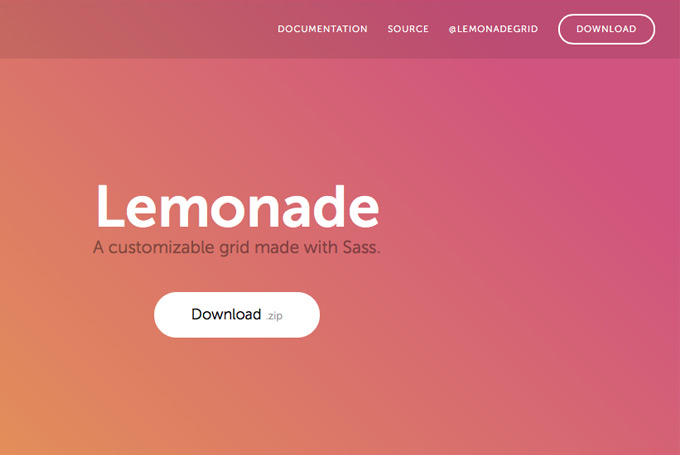Open the @LEMONADEGRID handle in navigation bar

point(493,29)
